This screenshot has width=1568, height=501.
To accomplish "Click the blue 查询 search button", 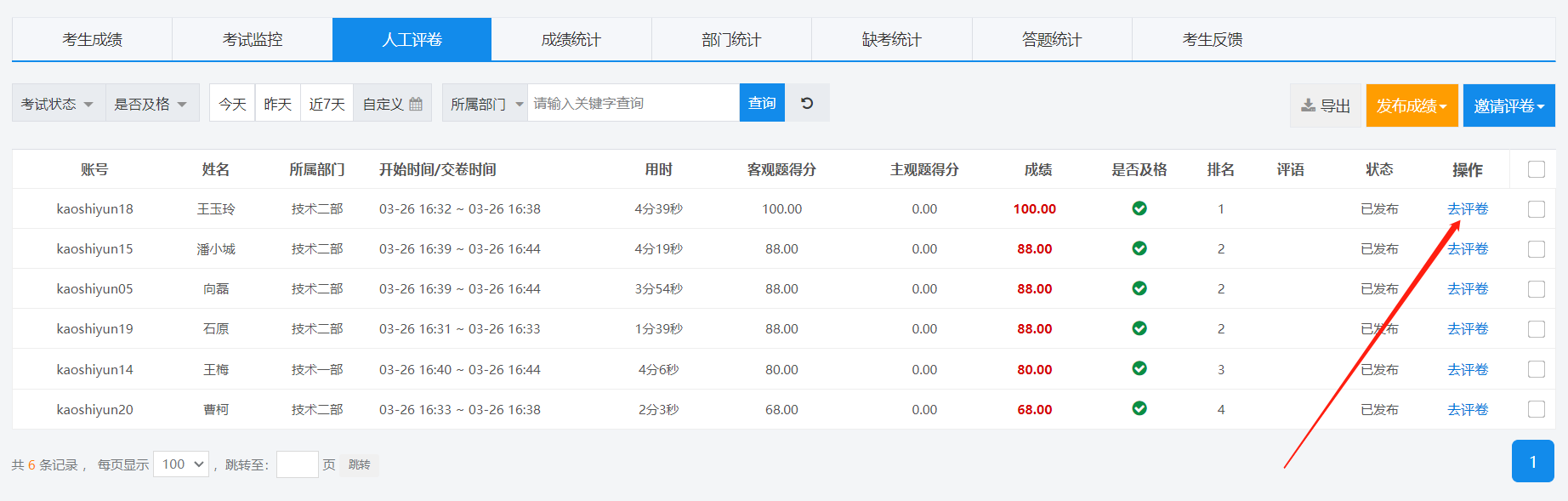I will (x=762, y=103).
